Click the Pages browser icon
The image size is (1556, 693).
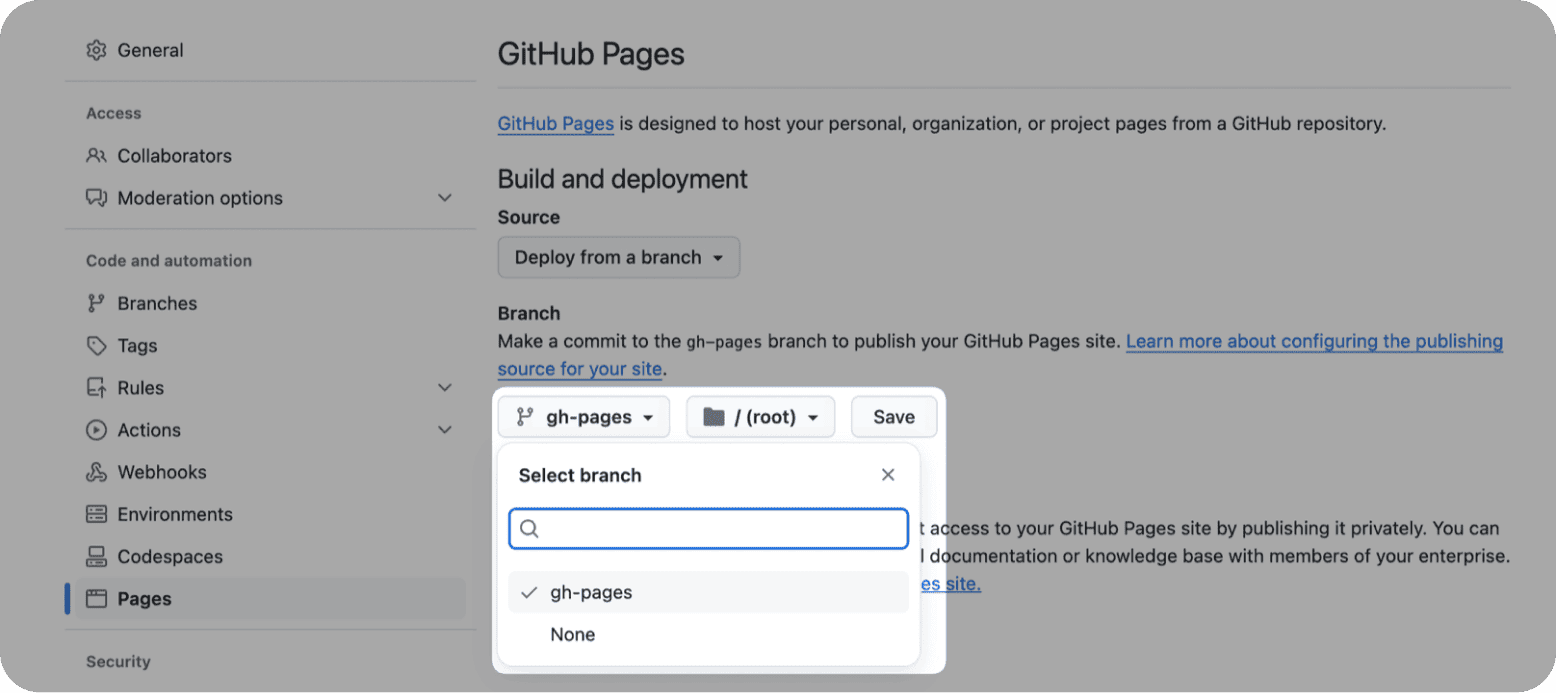click(96, 599)
